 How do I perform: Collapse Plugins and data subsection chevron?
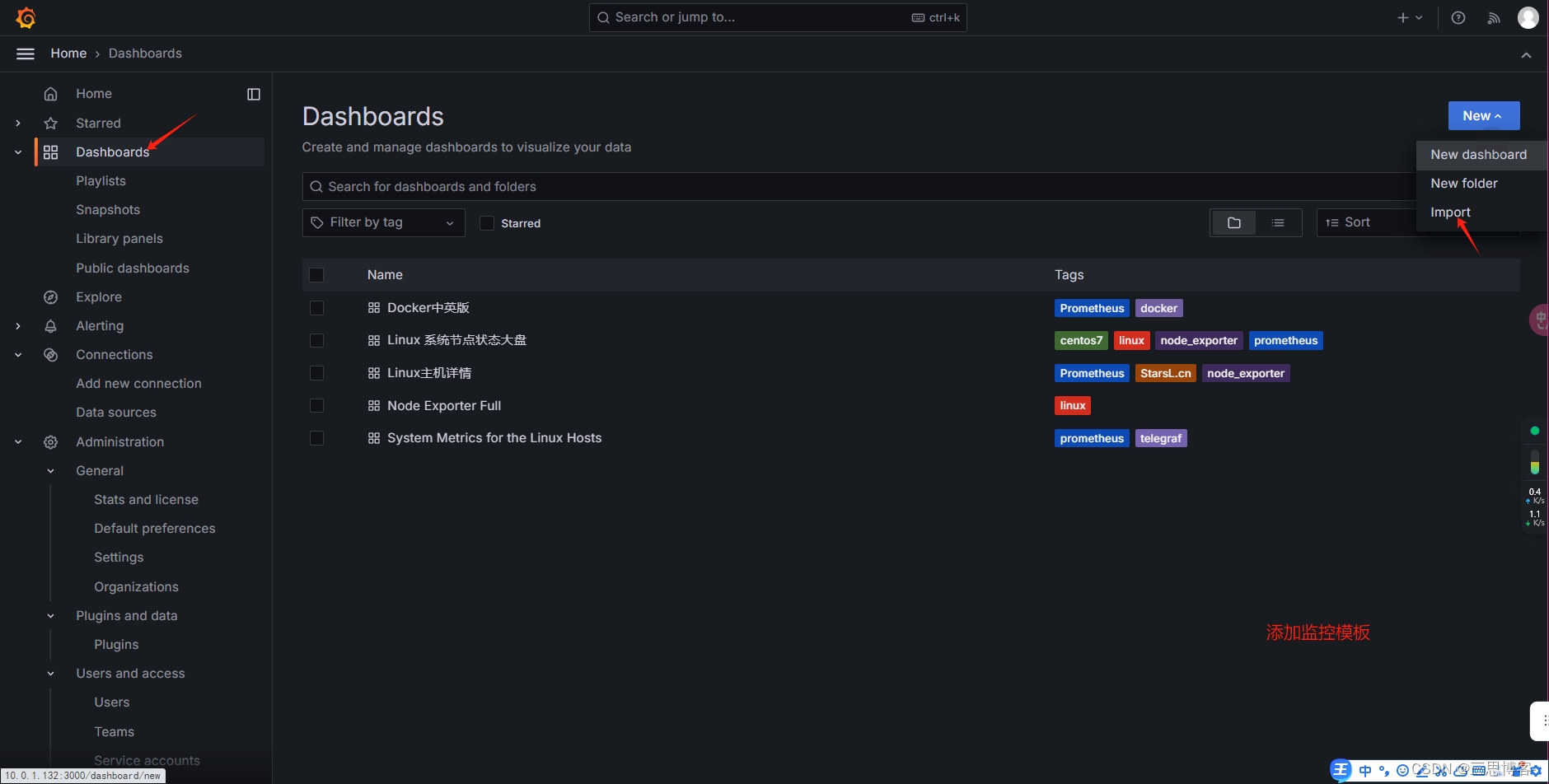click(51, 616)
